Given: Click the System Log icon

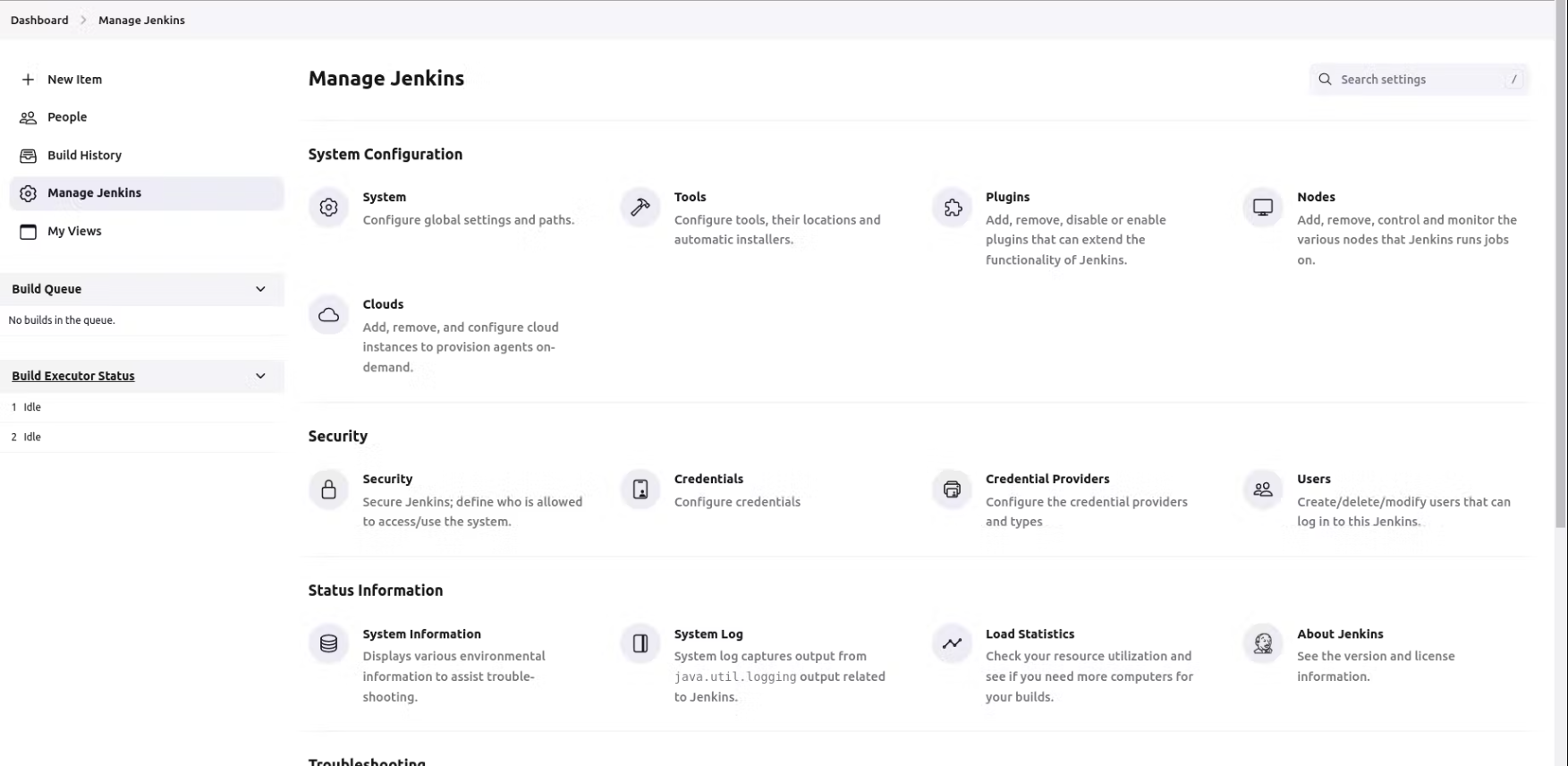Looking at the screenshot, I should tap(640, 643).
